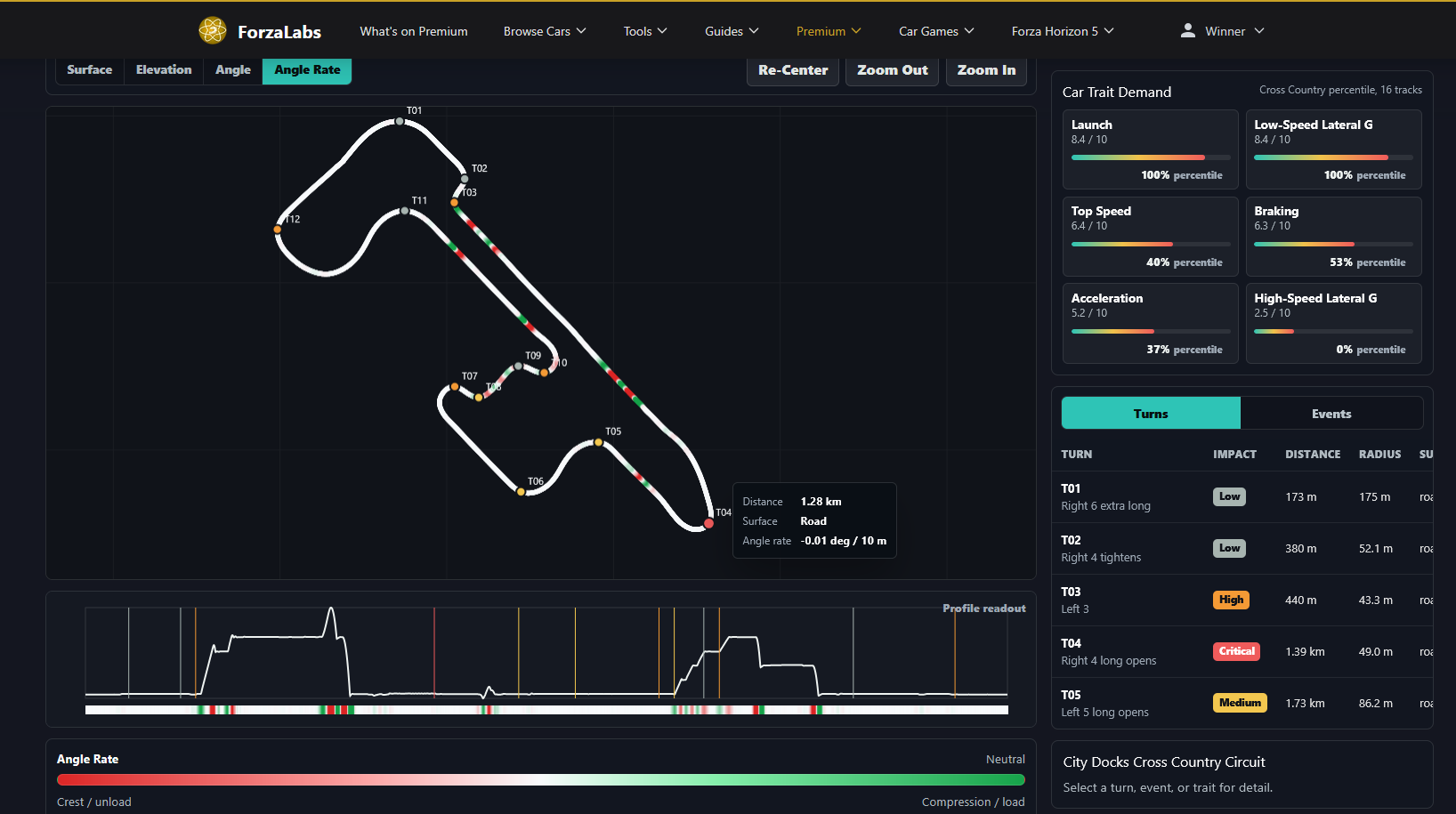The height and width of the screenshot is (814, 1456).
Task: Click the 173 m distance value for T01
Action: coord(1301,497)
